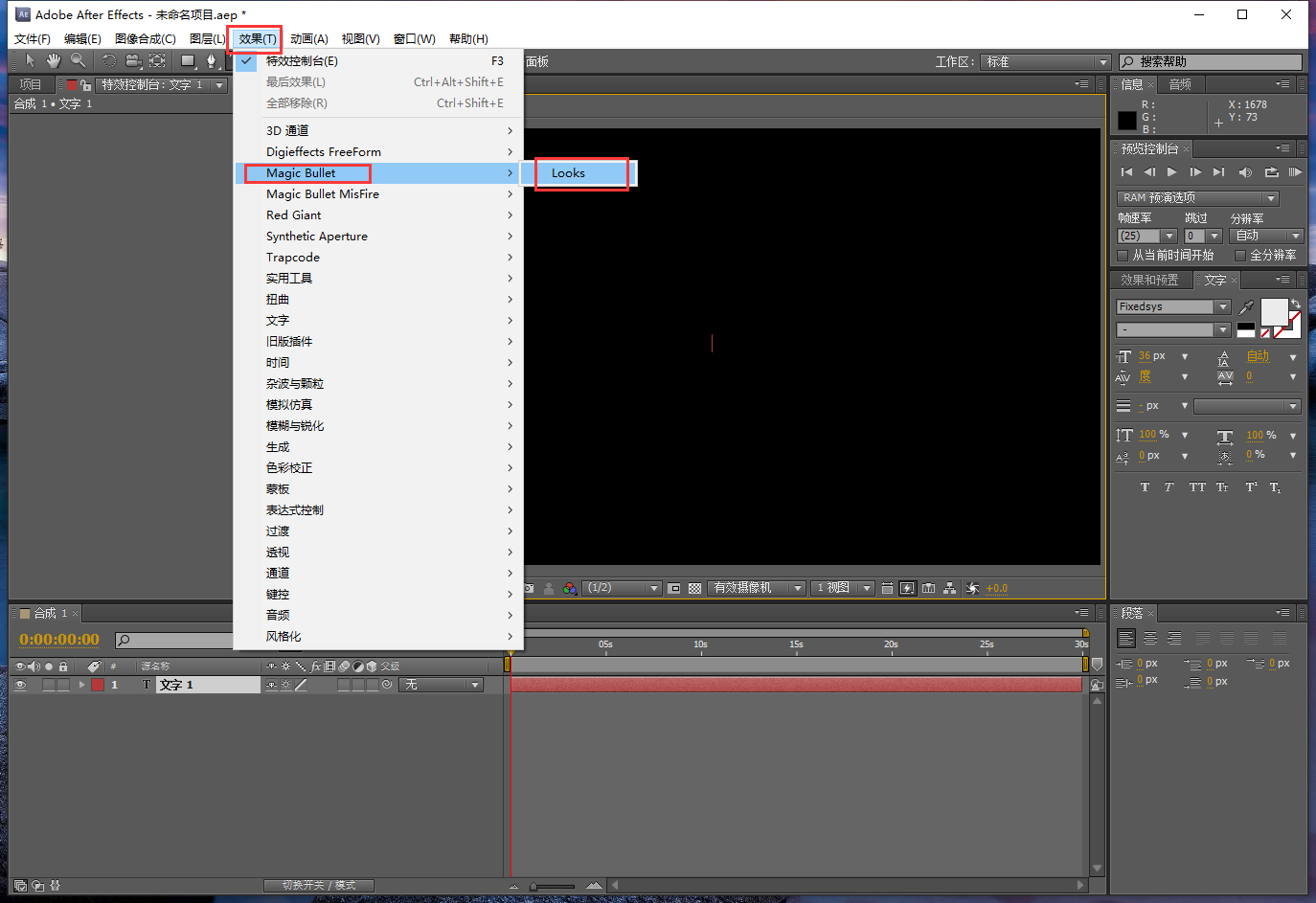Apply faux bold text style
This screenshot has height=903, width=1316.
point(1145,487)
